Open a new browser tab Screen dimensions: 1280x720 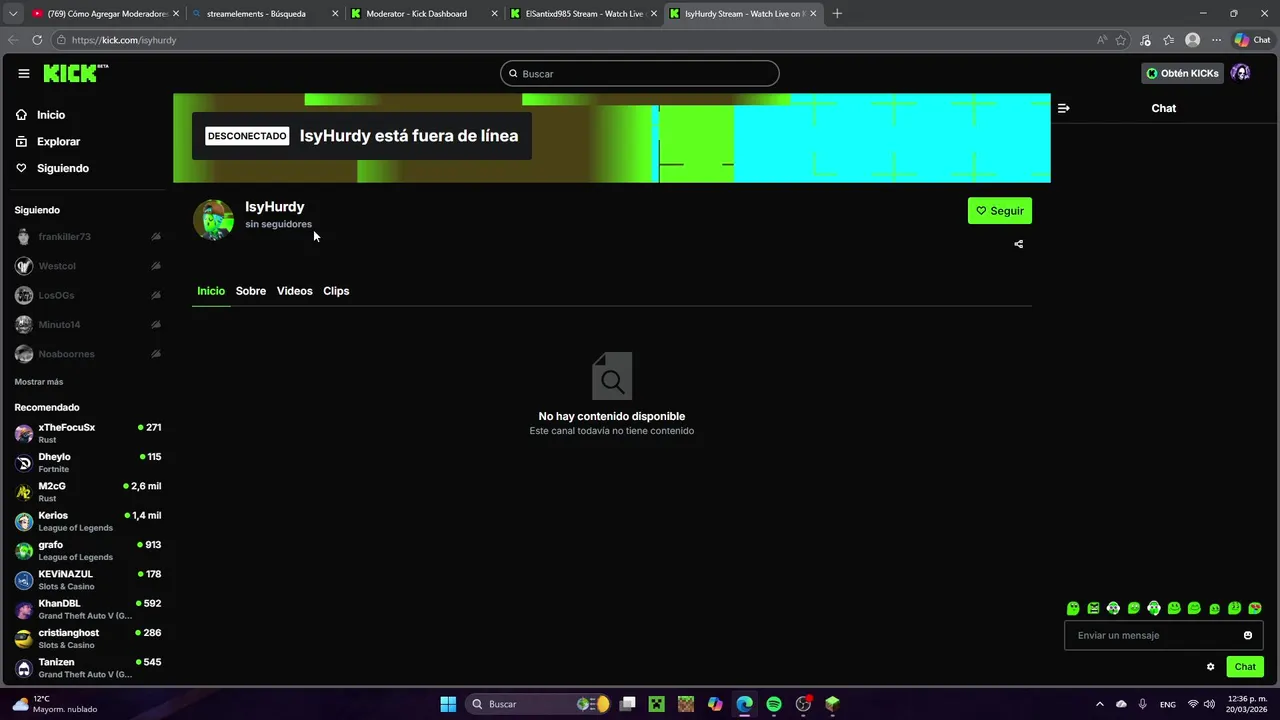[x=837, y=14]
